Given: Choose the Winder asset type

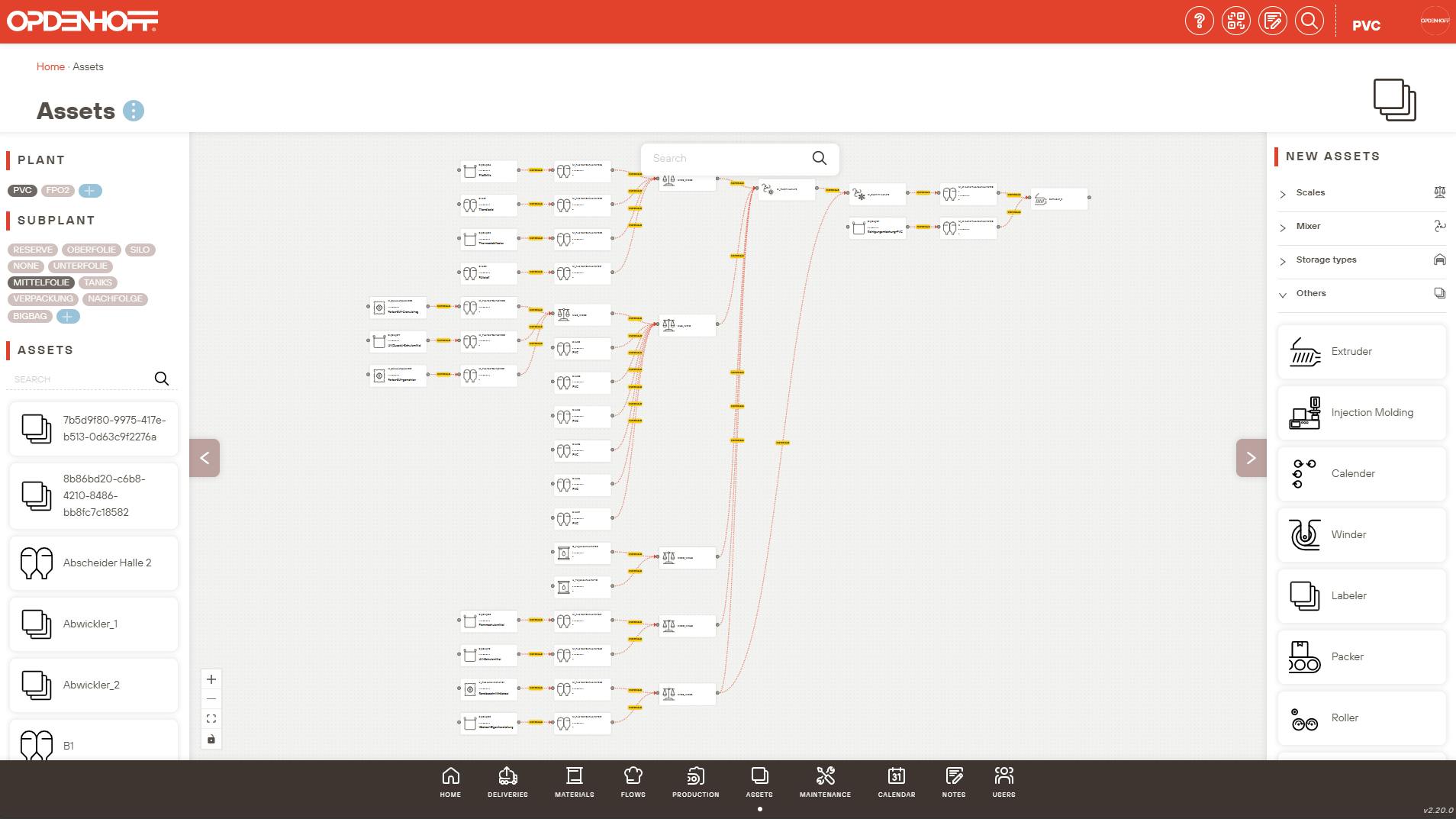Looking at the screenshot, I should click(x=1361, y=534).
